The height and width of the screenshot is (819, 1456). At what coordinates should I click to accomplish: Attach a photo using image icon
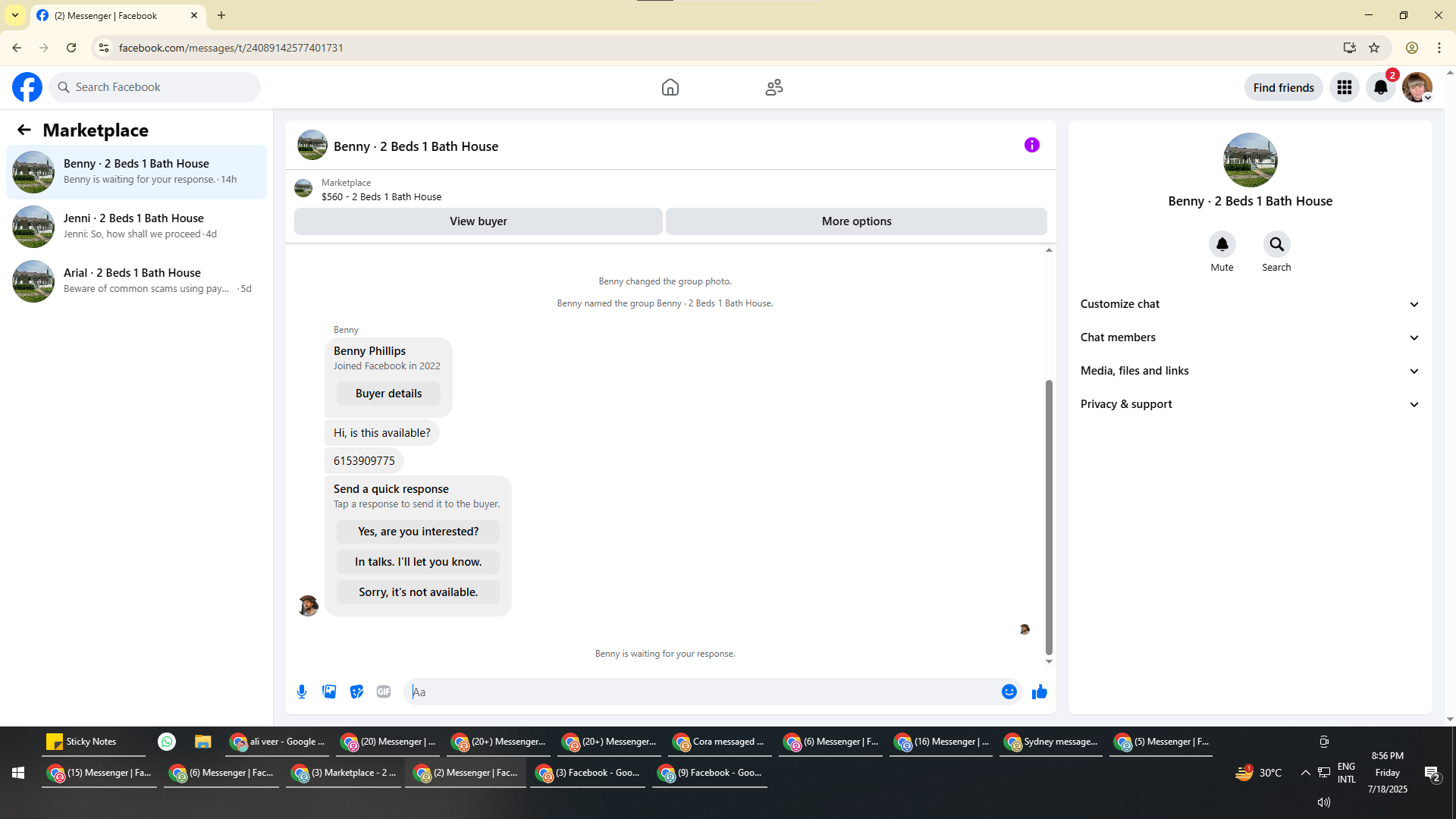click(329, 692)
